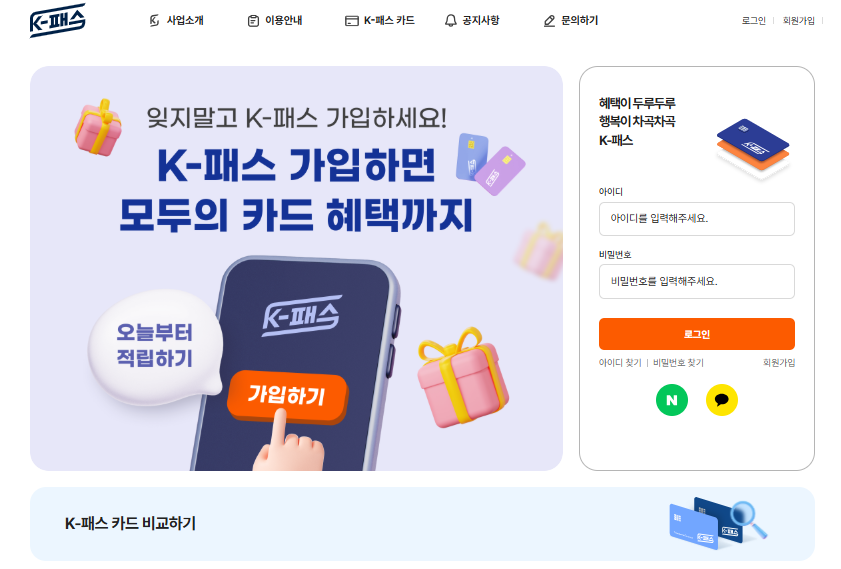Click the K-패스 logo in the header
This screenshot has width=841, height=569.
point(57,20)
